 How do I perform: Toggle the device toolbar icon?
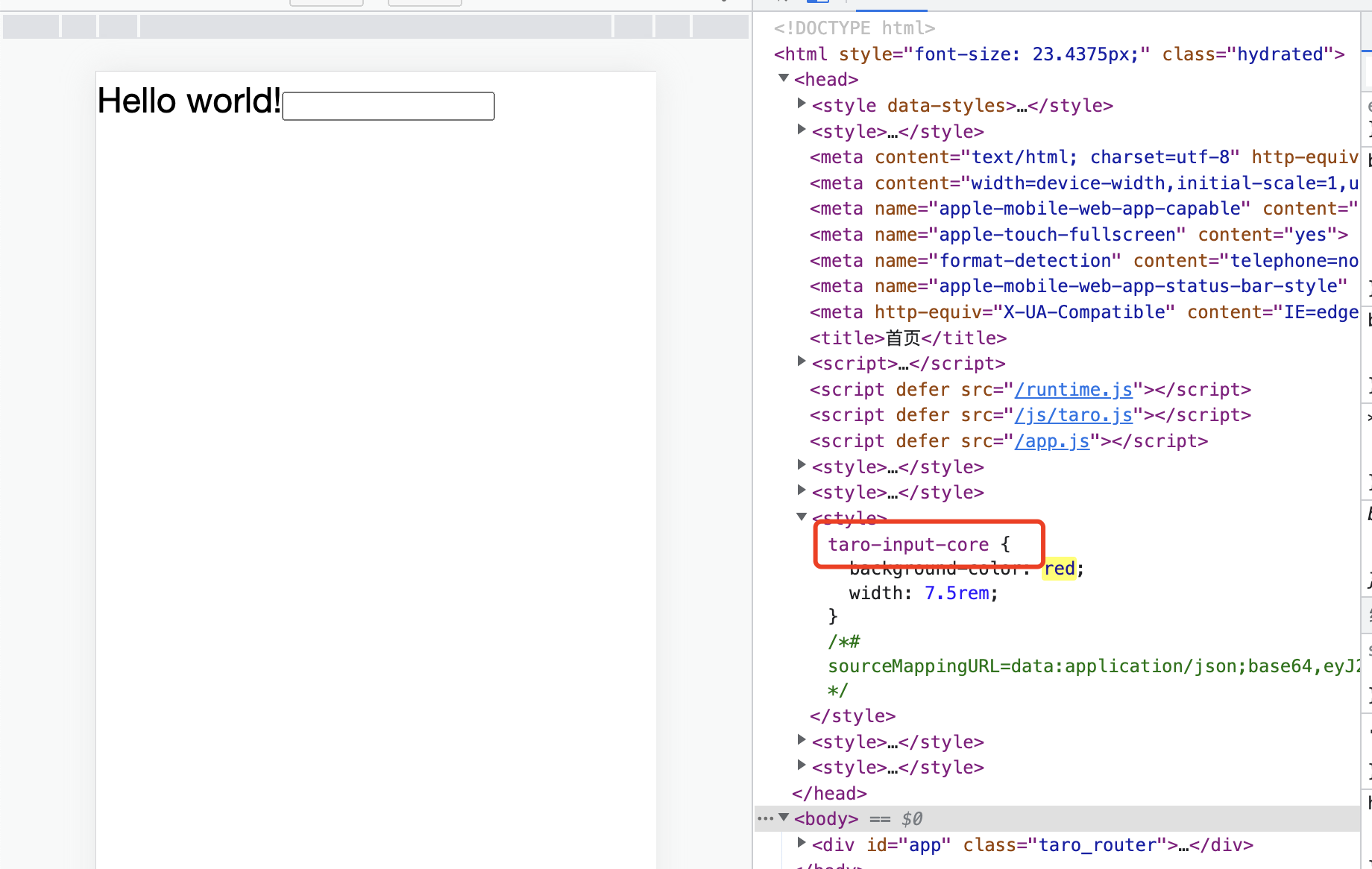pos(817,4)
